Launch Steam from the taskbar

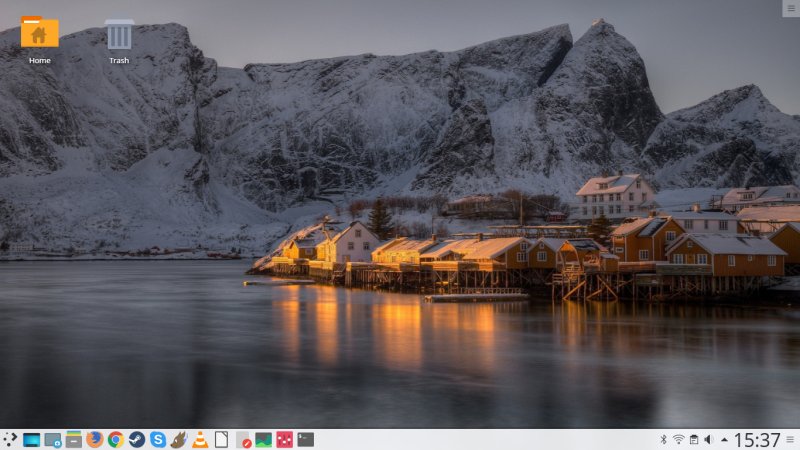click(x=137, y=440)
